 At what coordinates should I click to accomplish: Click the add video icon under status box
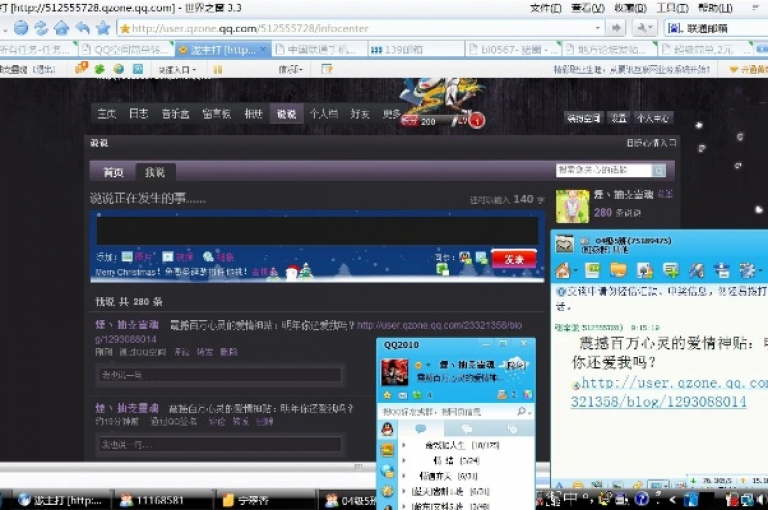tap(168, 256)
